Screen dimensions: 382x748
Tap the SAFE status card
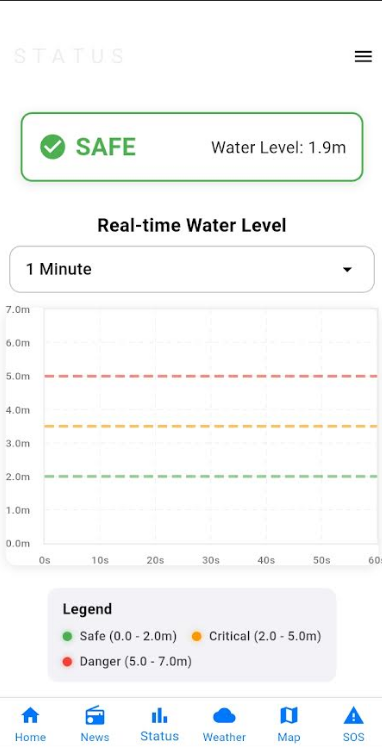tap(192, 147)
